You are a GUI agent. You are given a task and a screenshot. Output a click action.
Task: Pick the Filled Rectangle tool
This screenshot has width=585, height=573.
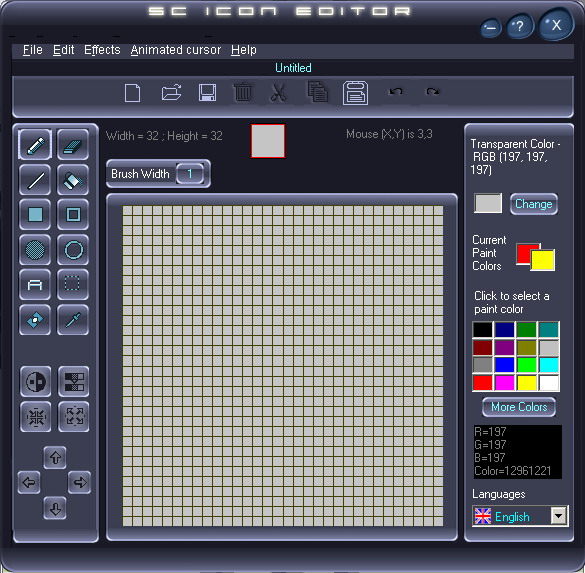pos(35,215)
